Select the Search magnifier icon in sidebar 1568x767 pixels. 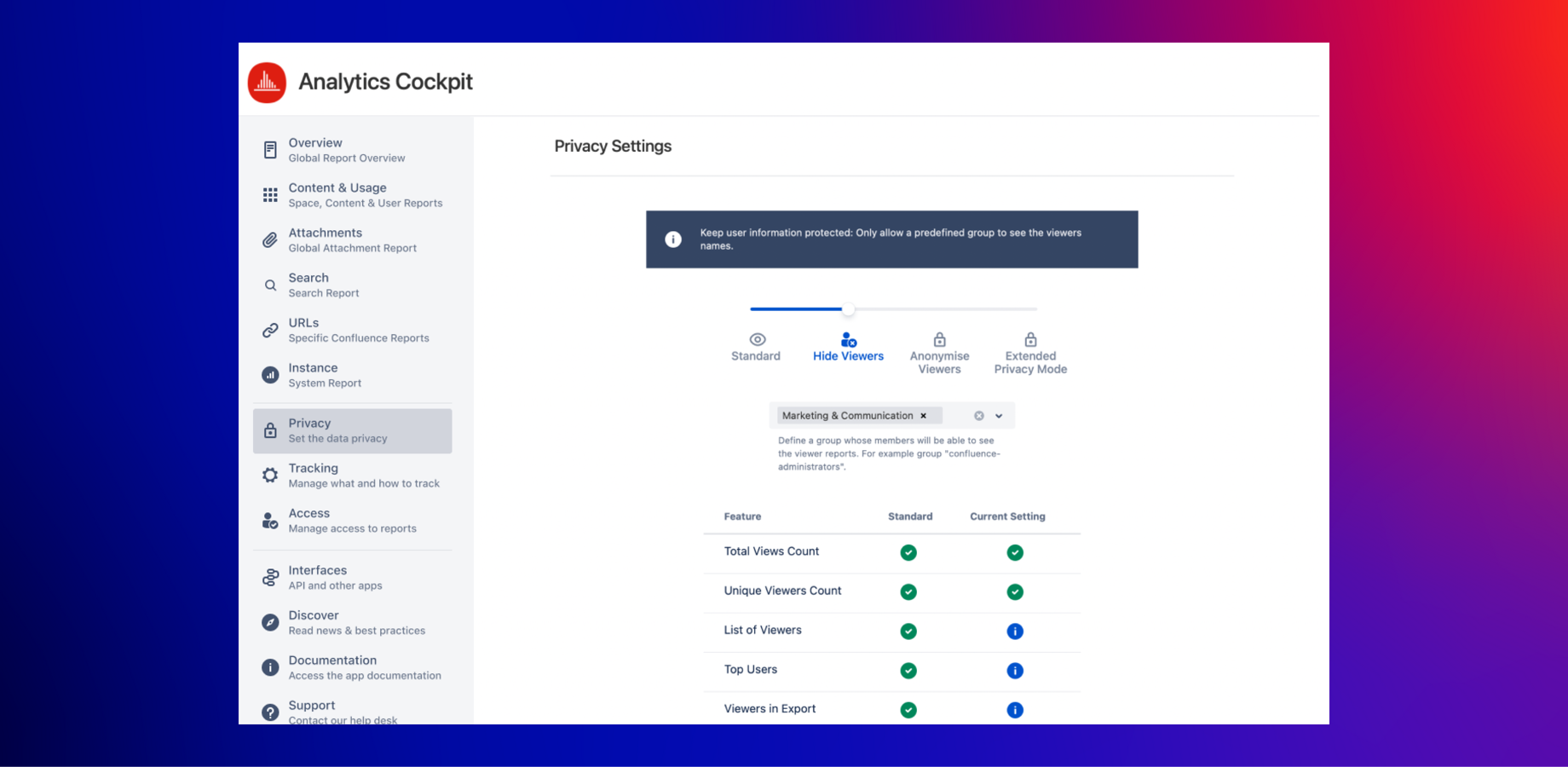[269, 285]
